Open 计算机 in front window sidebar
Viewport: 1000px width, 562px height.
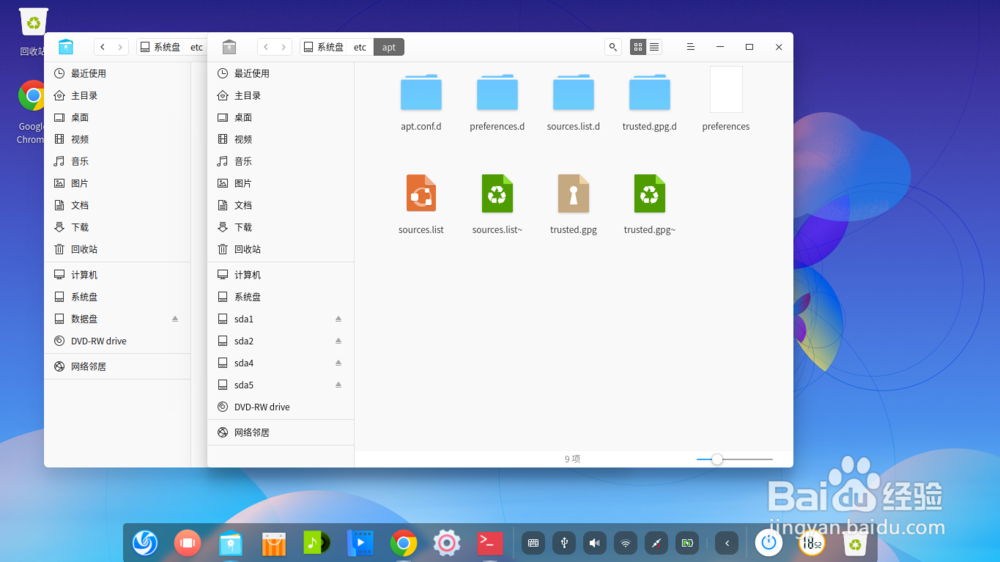coord(281,275)
